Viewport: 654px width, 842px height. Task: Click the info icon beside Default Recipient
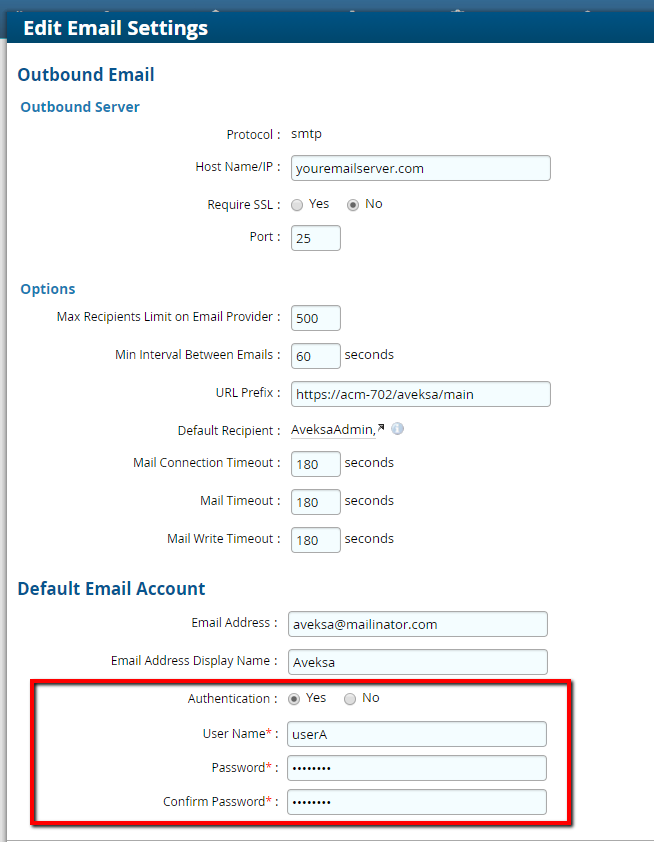397,429
